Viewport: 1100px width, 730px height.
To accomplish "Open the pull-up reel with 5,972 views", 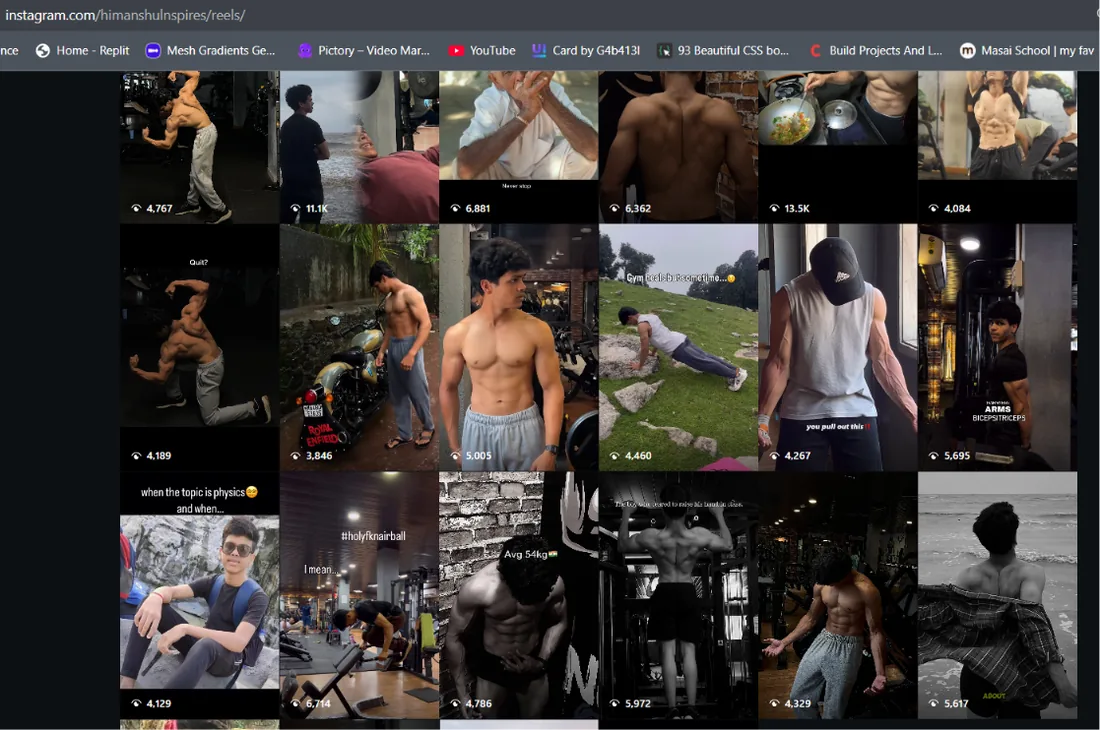I will click(678, 595).
